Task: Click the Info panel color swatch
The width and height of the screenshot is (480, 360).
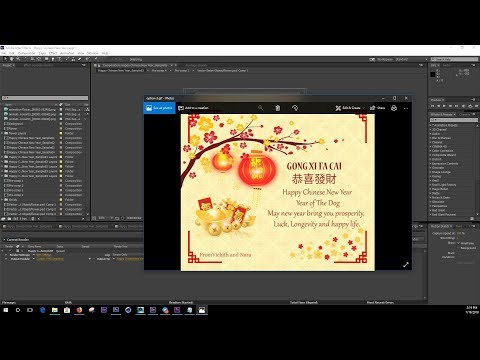Action: click(433, 74)
